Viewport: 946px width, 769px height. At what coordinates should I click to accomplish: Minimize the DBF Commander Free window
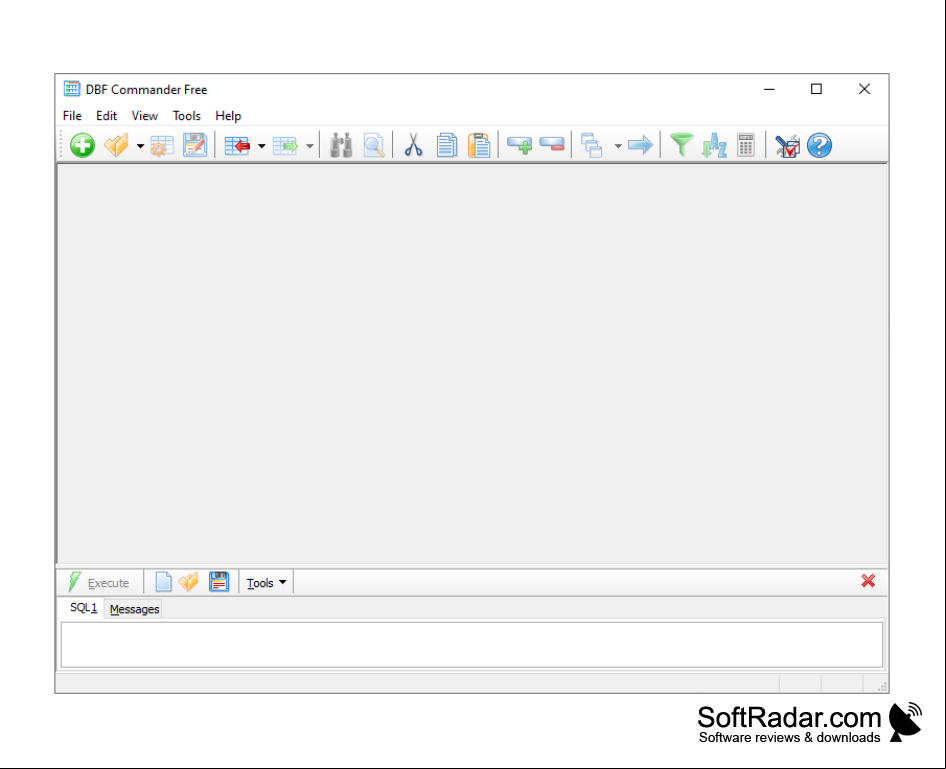tap(769, 89)
